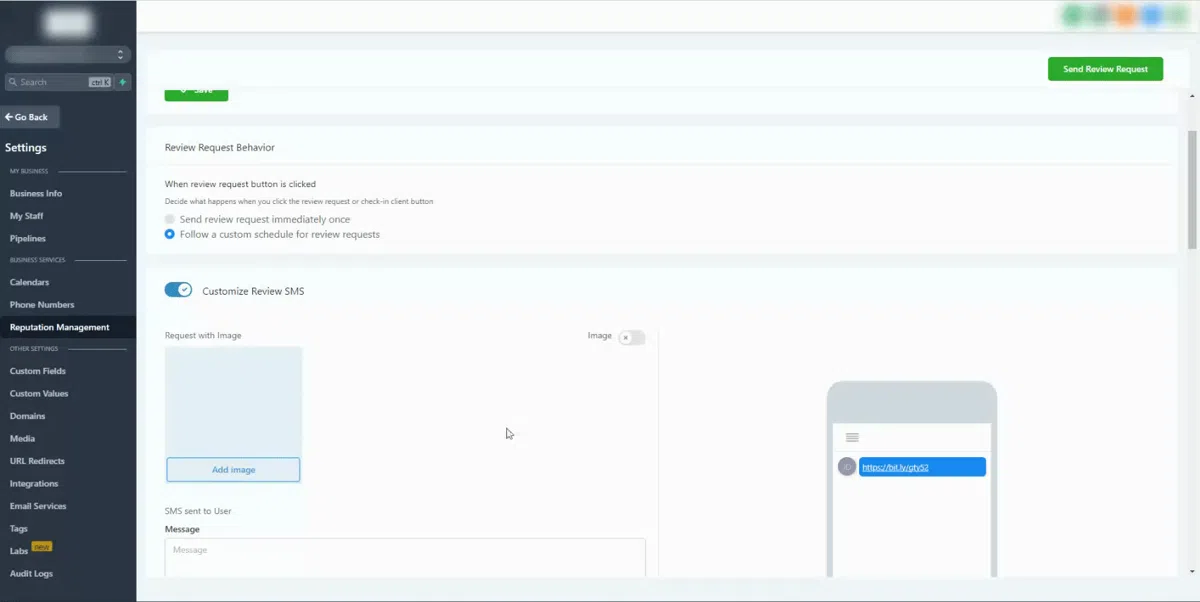Open Tags settings
The width and height of the screenshot is (1200, 602).
coord(19,529)
